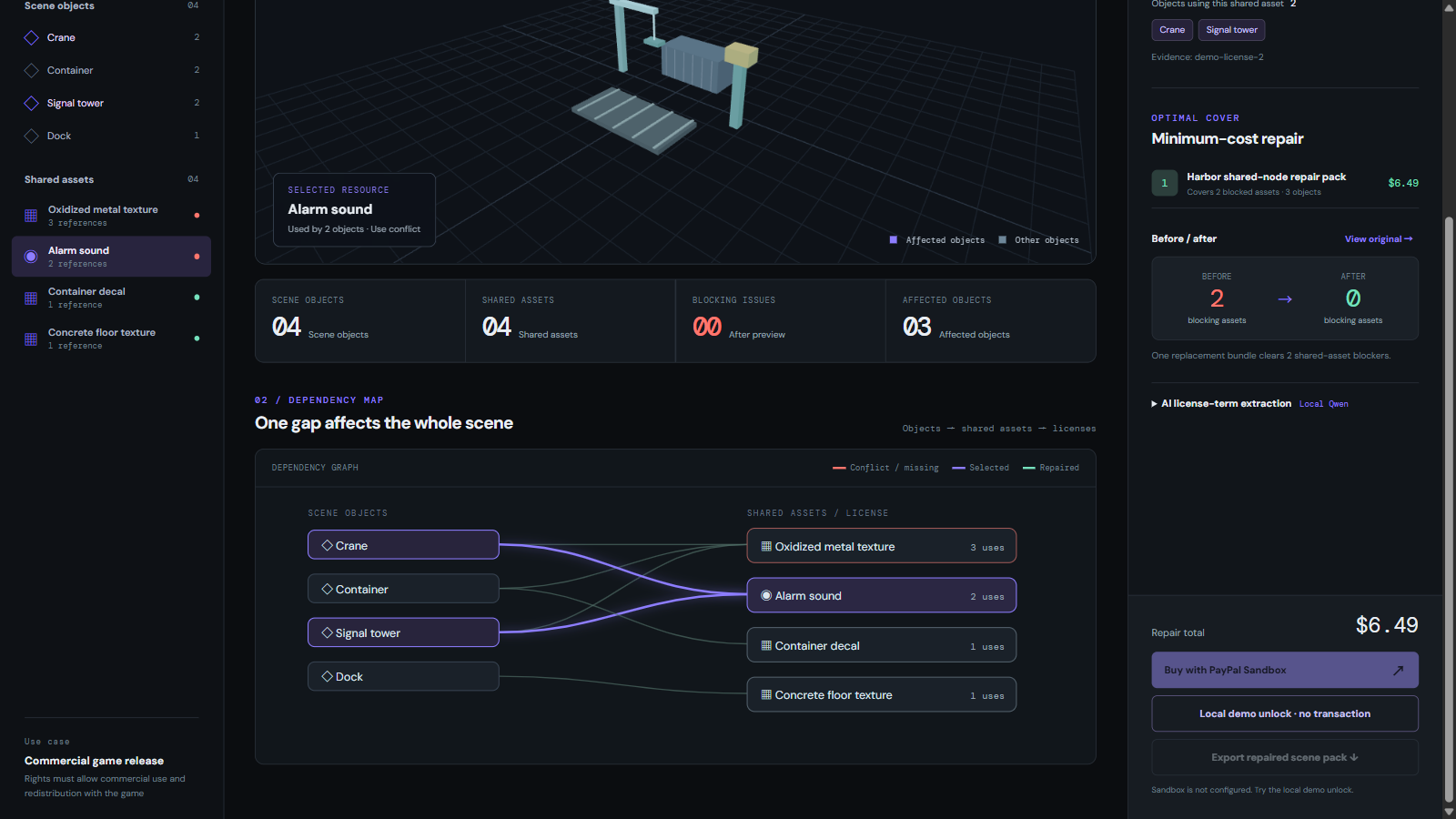Image resolution: width=1456 pixels, height=819 pixels.
Task: Click Local demo unlock button
Action: coord(1285,713)
